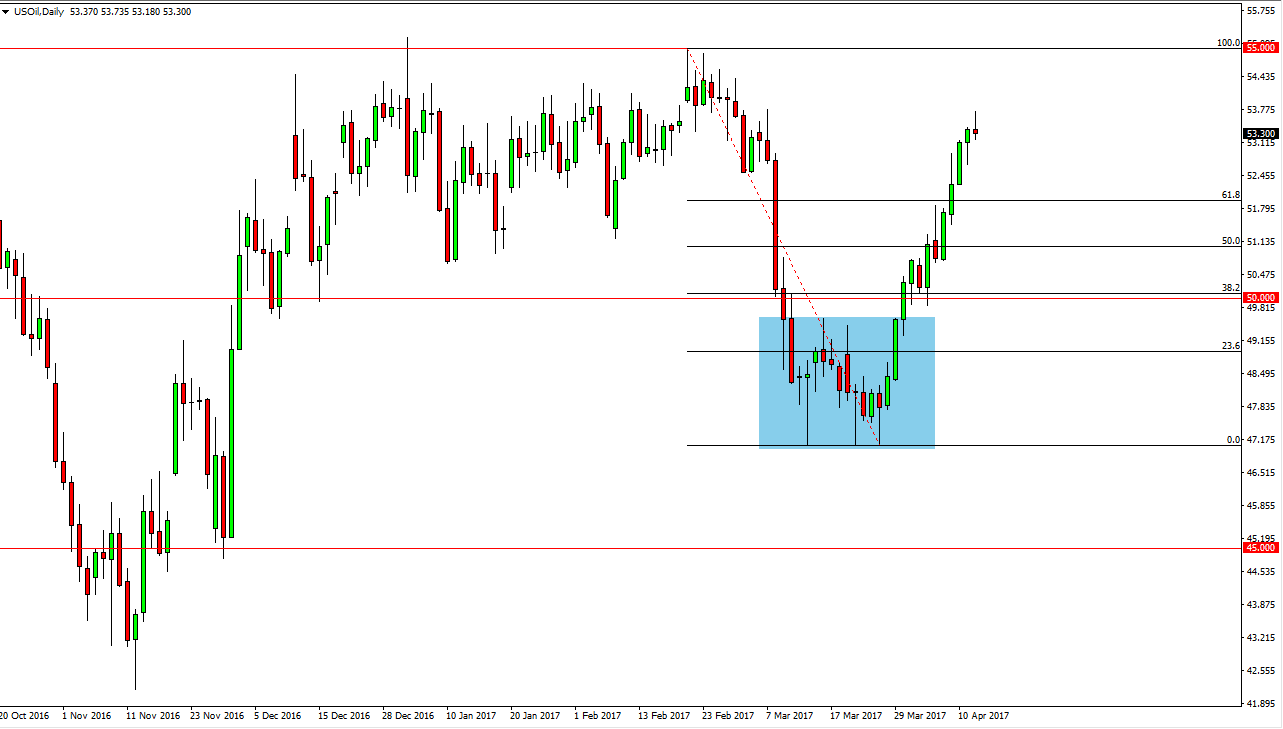Viewport: 1283px width, 729px height.
Task: Click the 11 Nov 2016 date label
Action: 154,716
